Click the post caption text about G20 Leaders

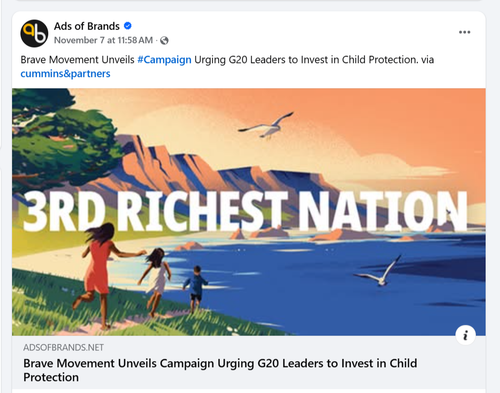227,67
